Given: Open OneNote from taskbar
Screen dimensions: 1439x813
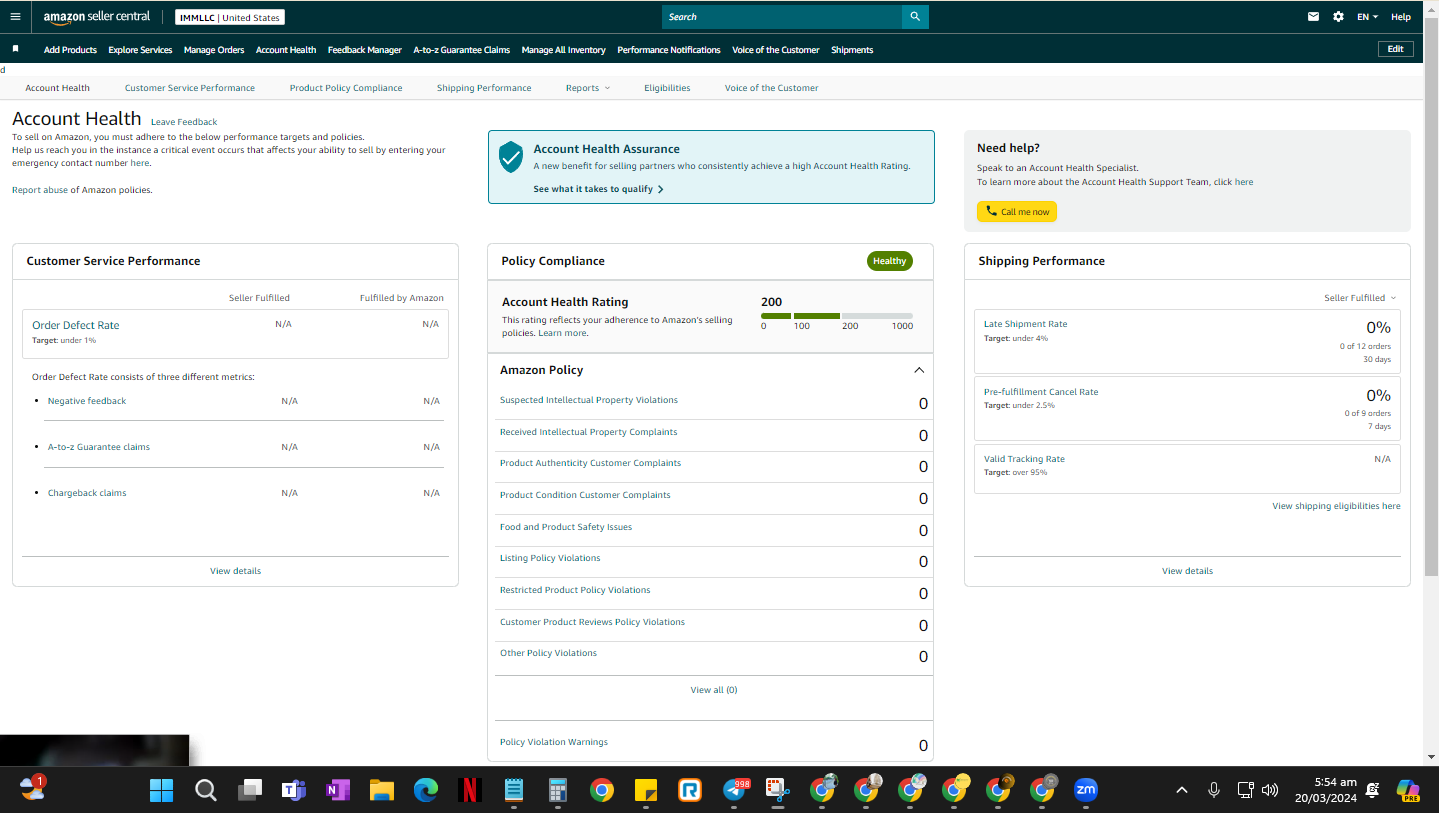Looking at the screenshot, I should pyautogui.click(x=337, y=790).
